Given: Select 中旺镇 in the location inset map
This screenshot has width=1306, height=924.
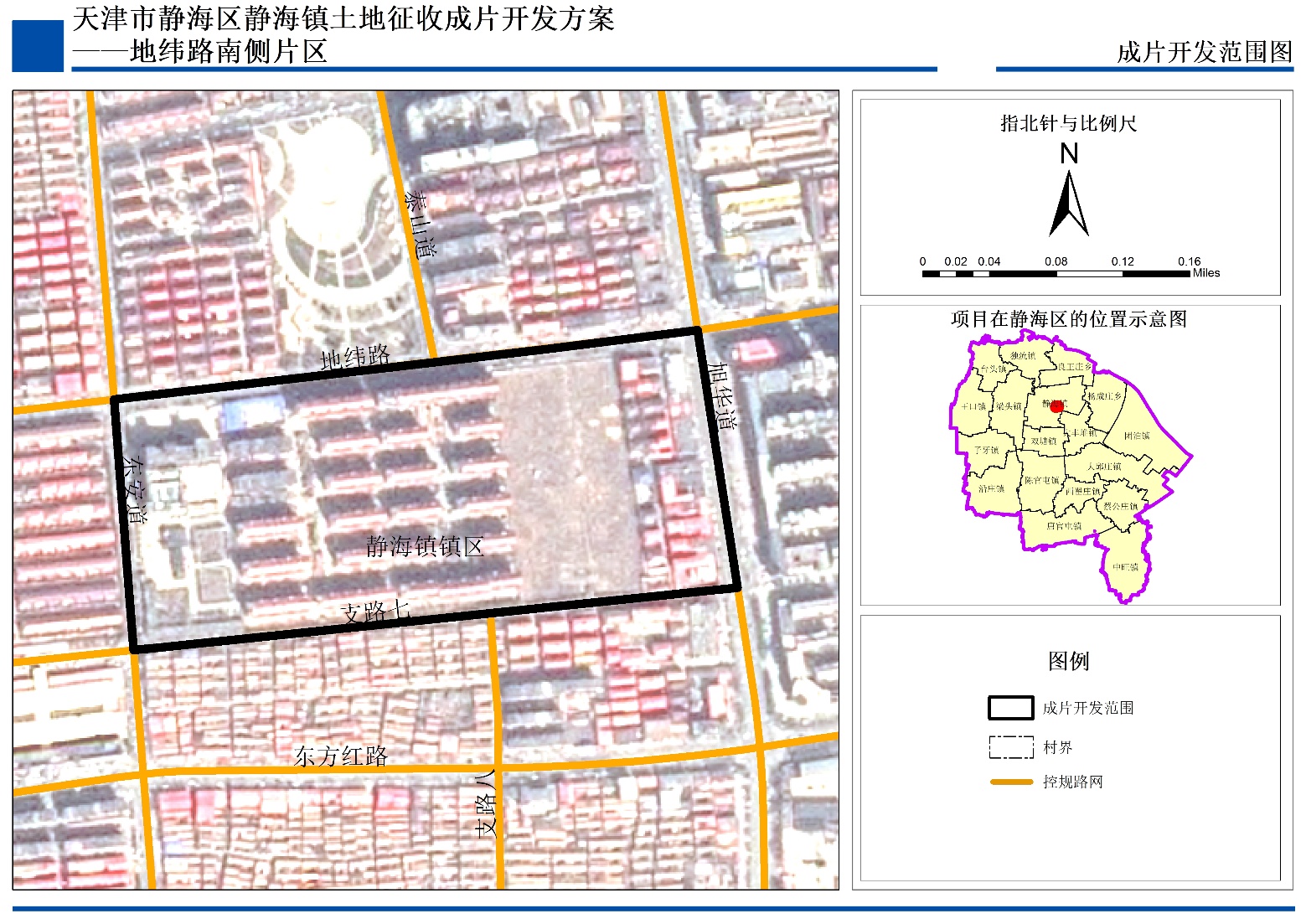Looking at the screenshot, I should (1125, 567).
